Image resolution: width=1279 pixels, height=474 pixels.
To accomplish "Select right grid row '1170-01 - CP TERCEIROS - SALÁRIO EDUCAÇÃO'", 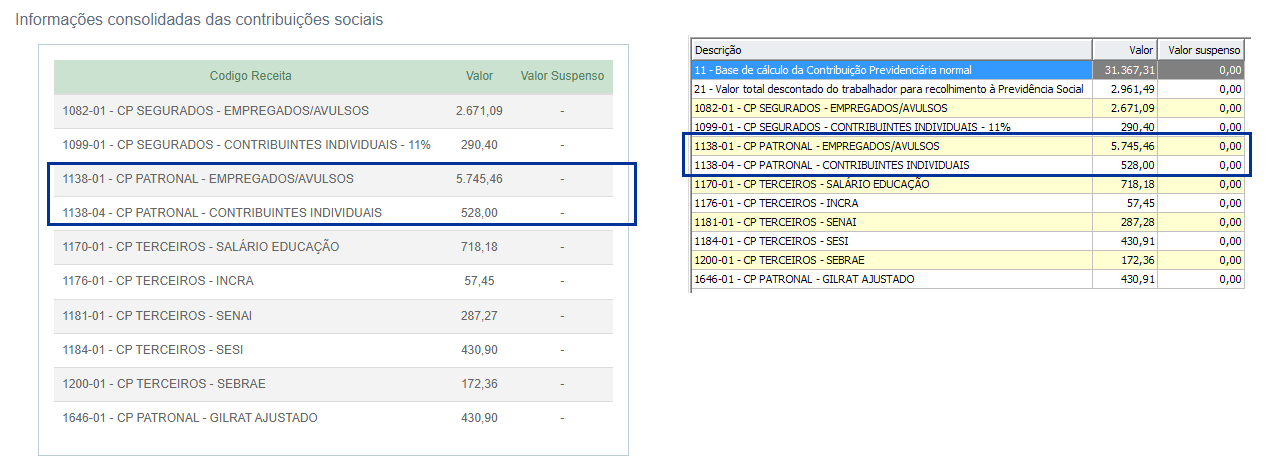I will pyautogui.click(x=968, y=184).
